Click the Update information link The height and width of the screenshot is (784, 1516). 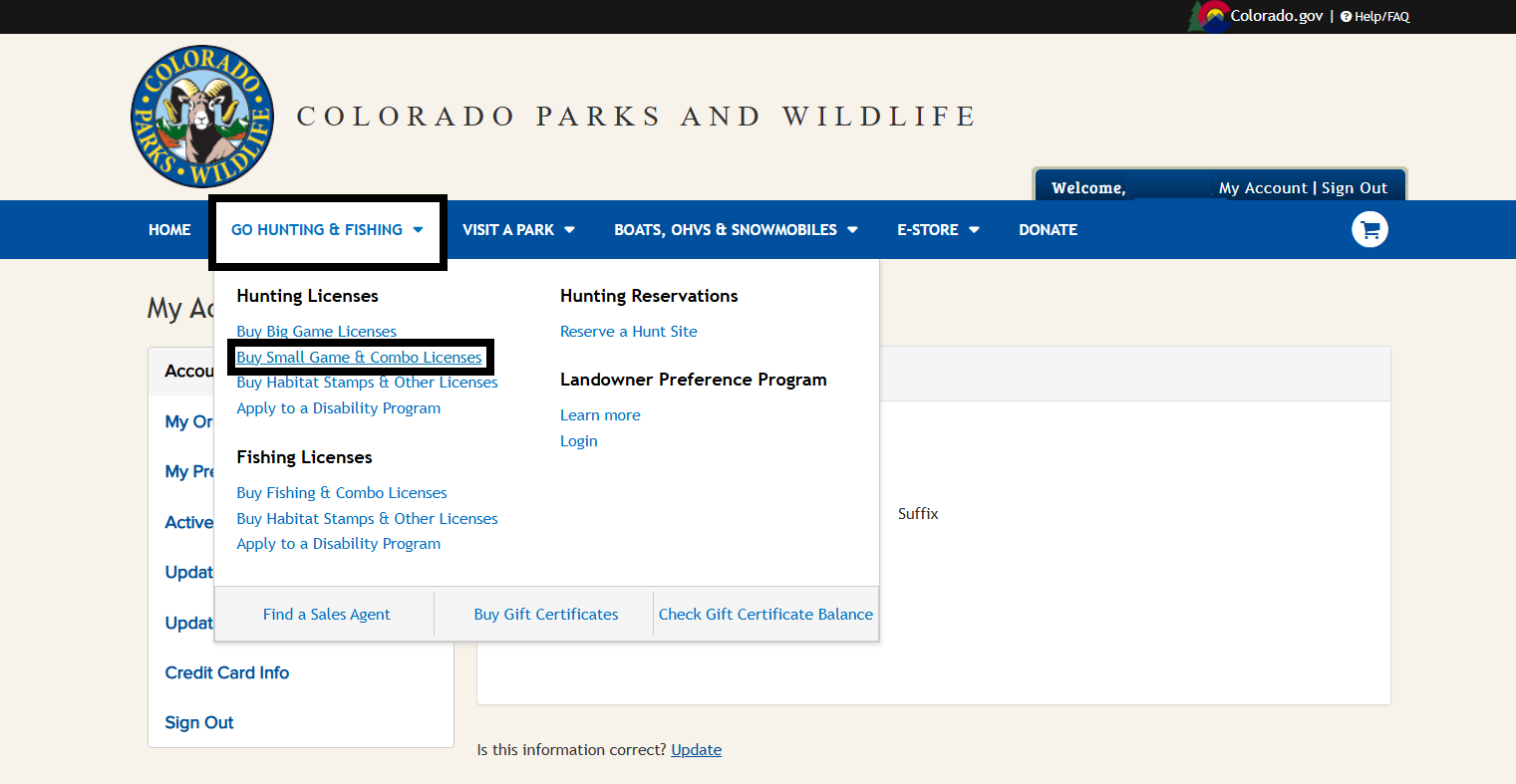coord(696,750)
